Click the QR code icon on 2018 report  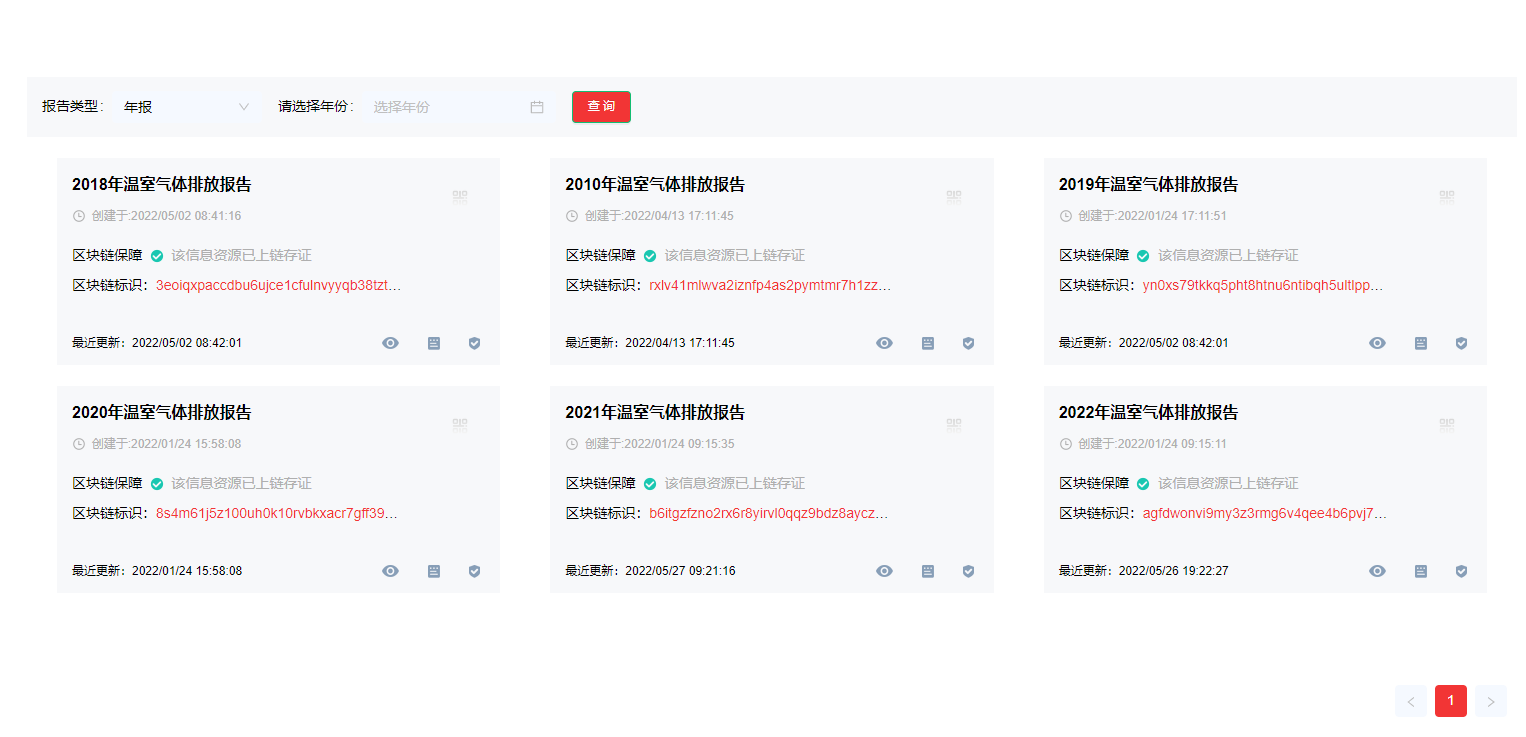pyautogui.click(x=460, y=198)
